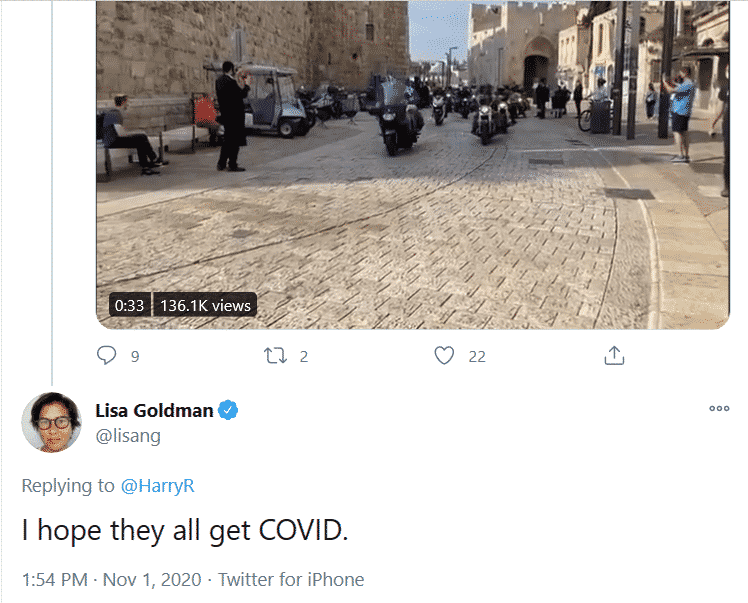Click the 1:54 PM timestamp
Viewport: 748px width, 603px height.
click(55, 580)
